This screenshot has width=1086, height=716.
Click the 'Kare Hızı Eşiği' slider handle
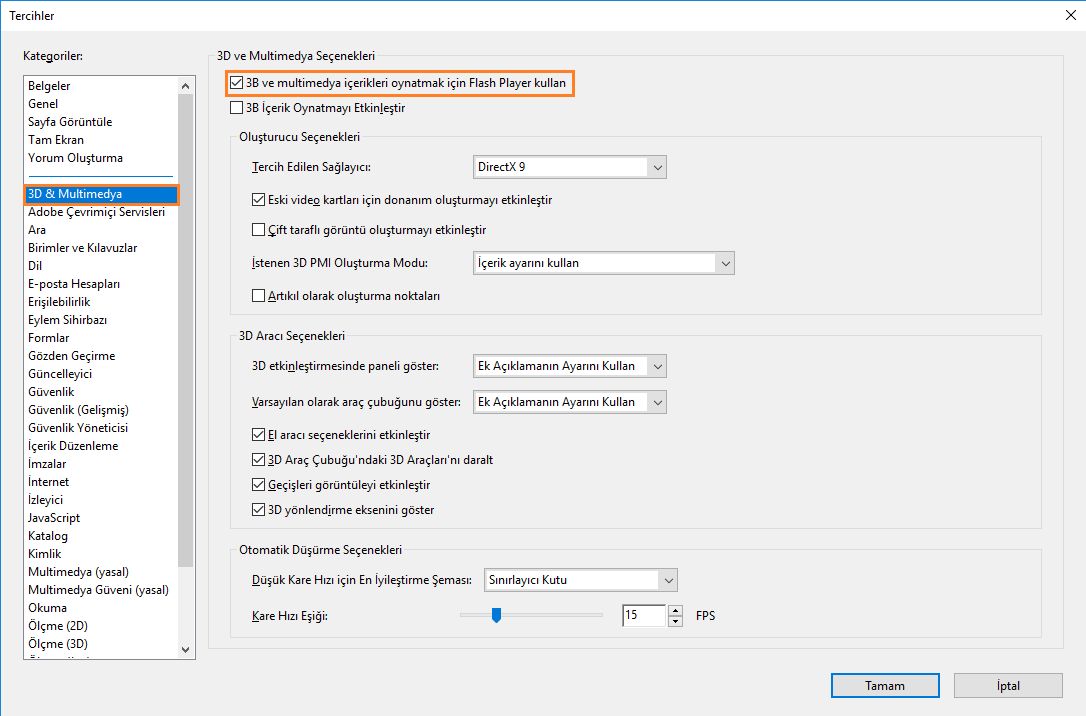[x=497, y=615]
